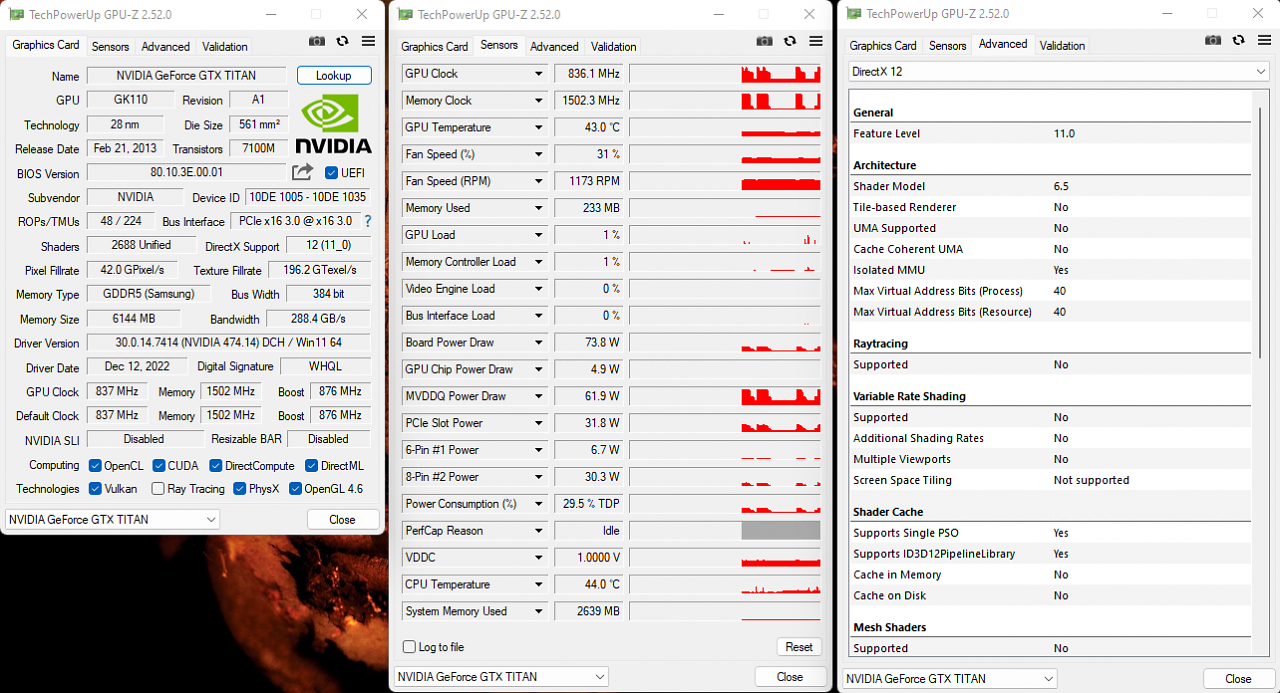The image size is (1280, 693).
Task: Open Fan Speed (RPM) dropdown arrow
Action: tap(539, 182)
